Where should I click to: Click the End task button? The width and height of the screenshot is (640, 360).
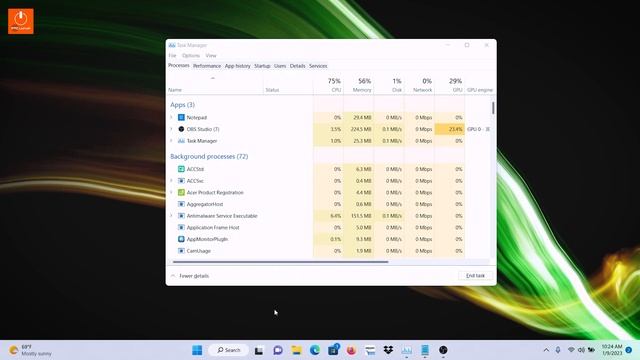click(x=476, y=276)
